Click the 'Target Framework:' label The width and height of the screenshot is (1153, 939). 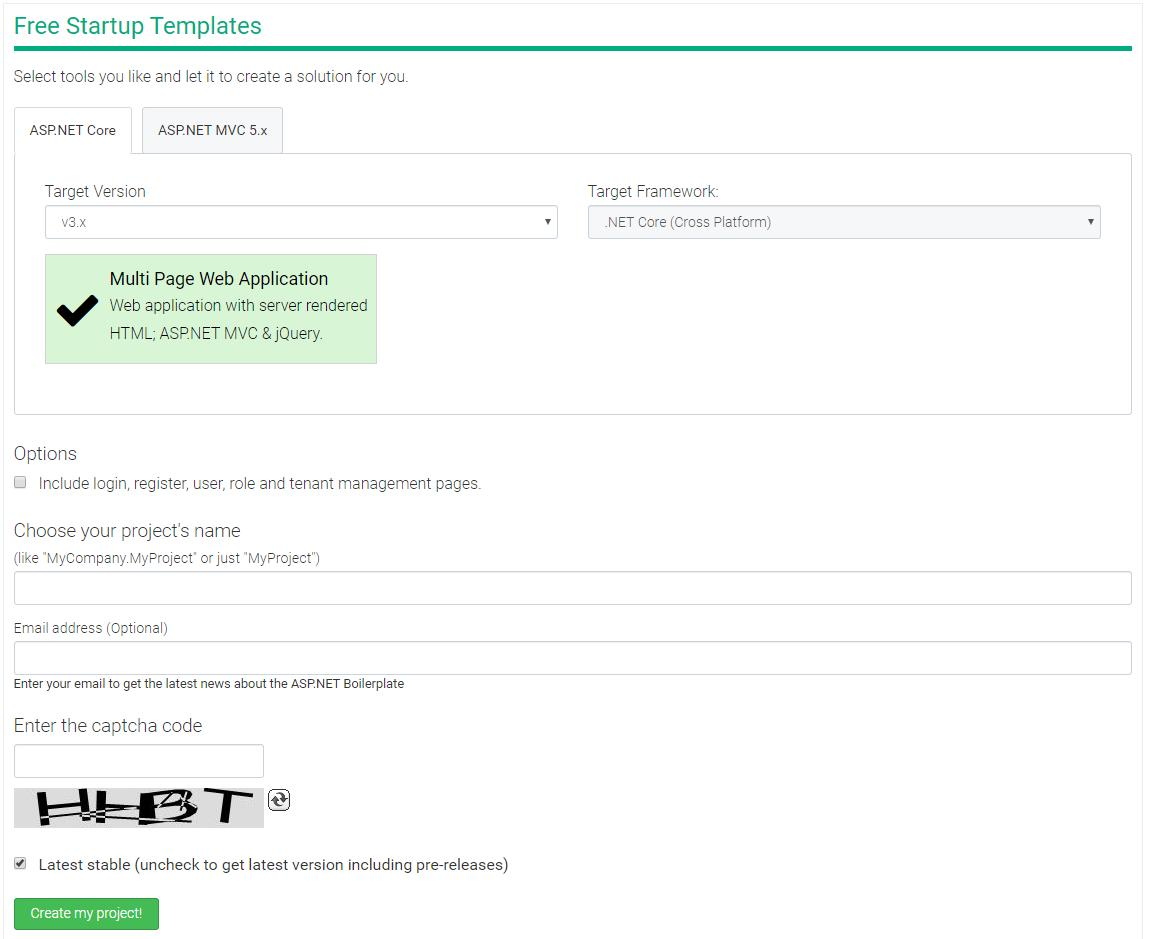point(653,192)
